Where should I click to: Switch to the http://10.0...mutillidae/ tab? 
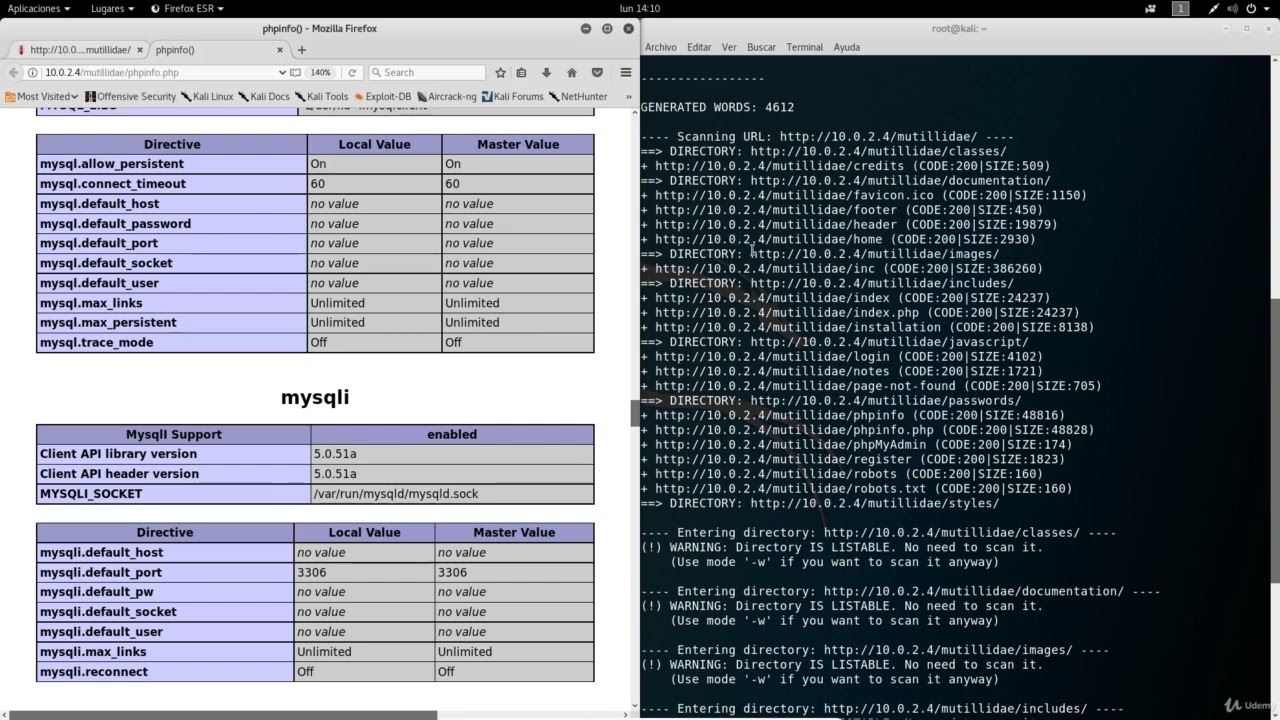[x=77, y=49]
